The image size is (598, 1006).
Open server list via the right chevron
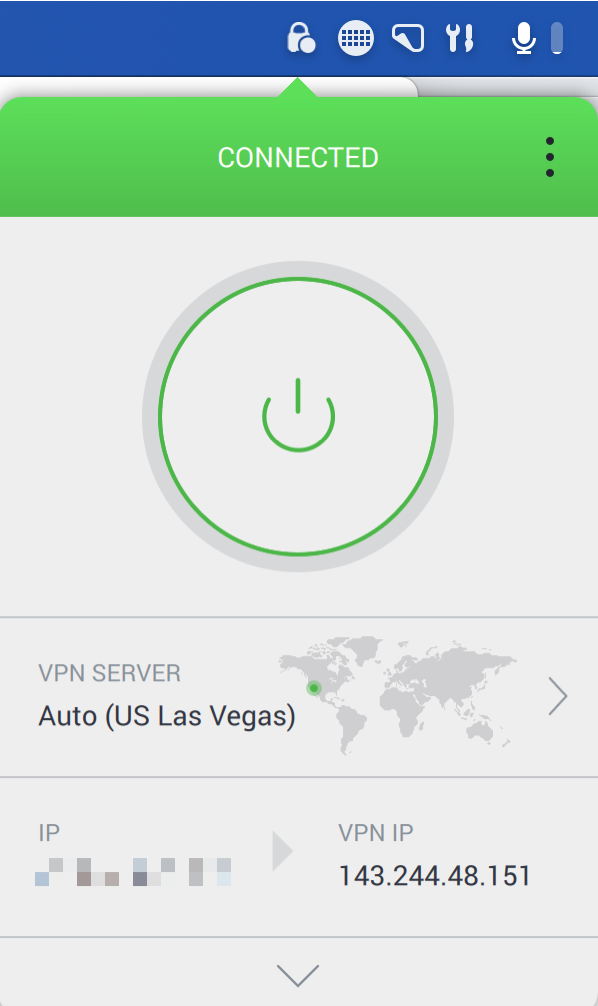tap(558, 696)
